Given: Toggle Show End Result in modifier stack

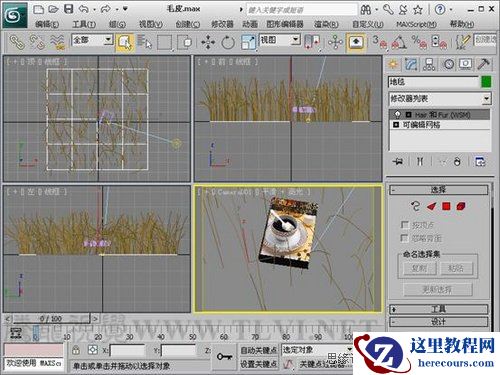Looking at the screenshot, I should pyautogui.click(x=420, y=162).
